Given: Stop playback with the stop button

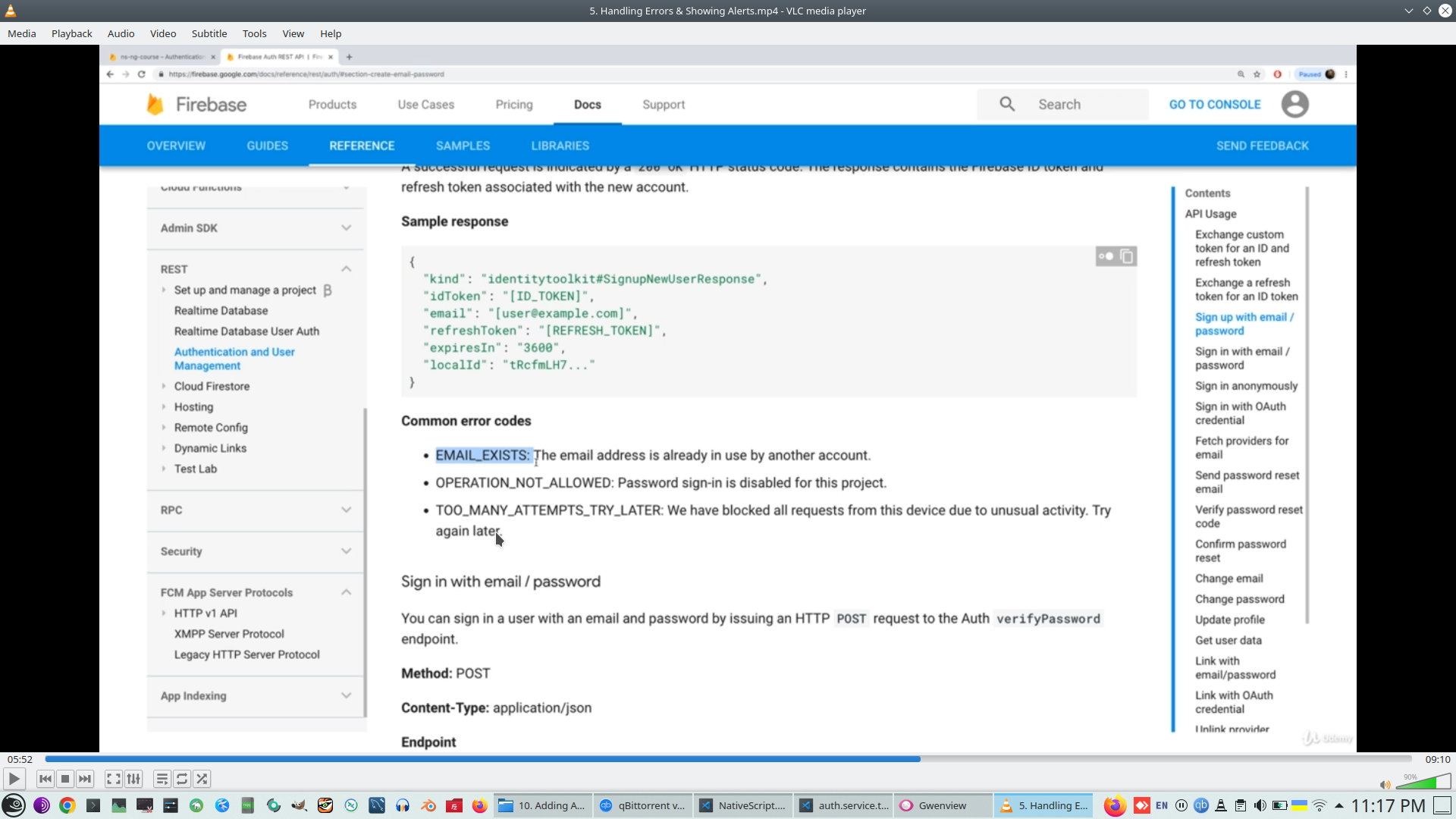Looking at the screenshot, I should coord(65,779).
